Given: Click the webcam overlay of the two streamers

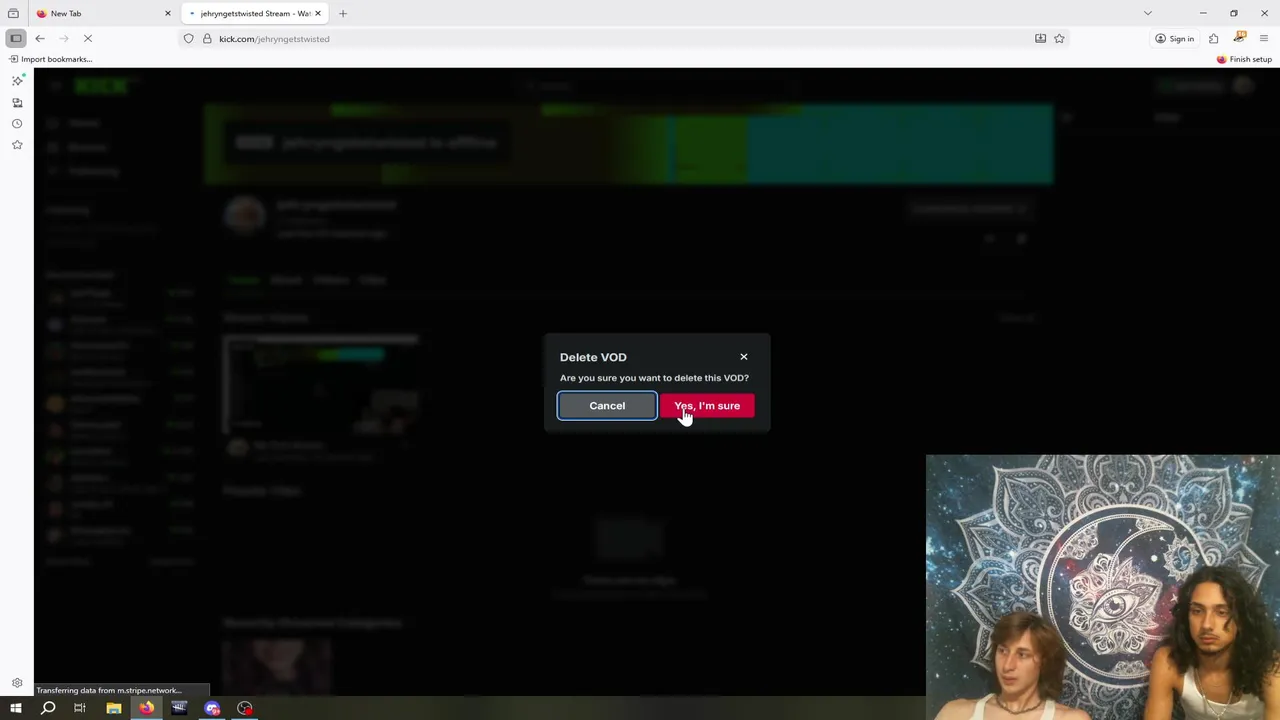Looking at the screenshot, I should (1103, 588).
